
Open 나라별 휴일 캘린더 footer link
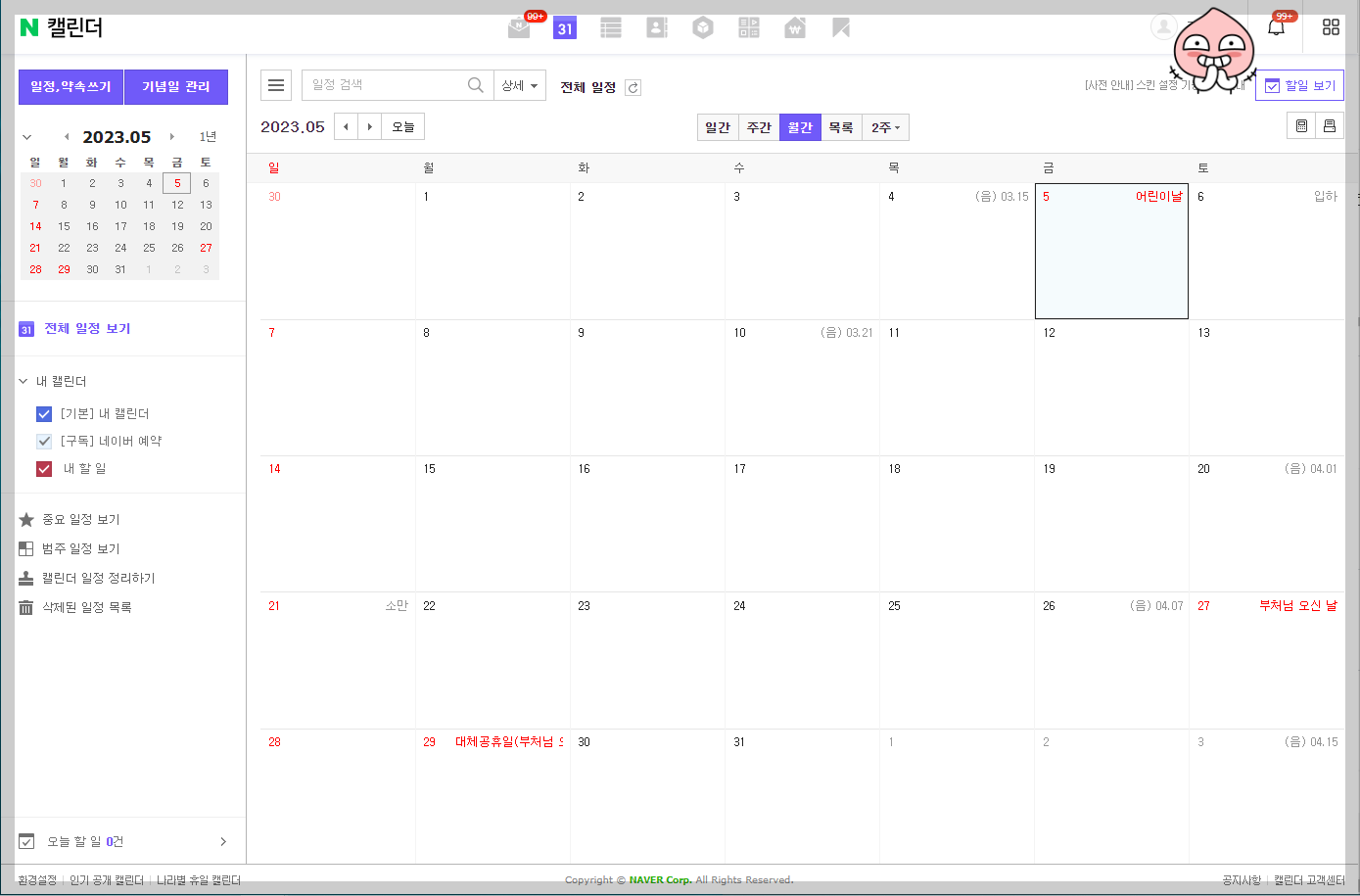(x=199, y=880)
